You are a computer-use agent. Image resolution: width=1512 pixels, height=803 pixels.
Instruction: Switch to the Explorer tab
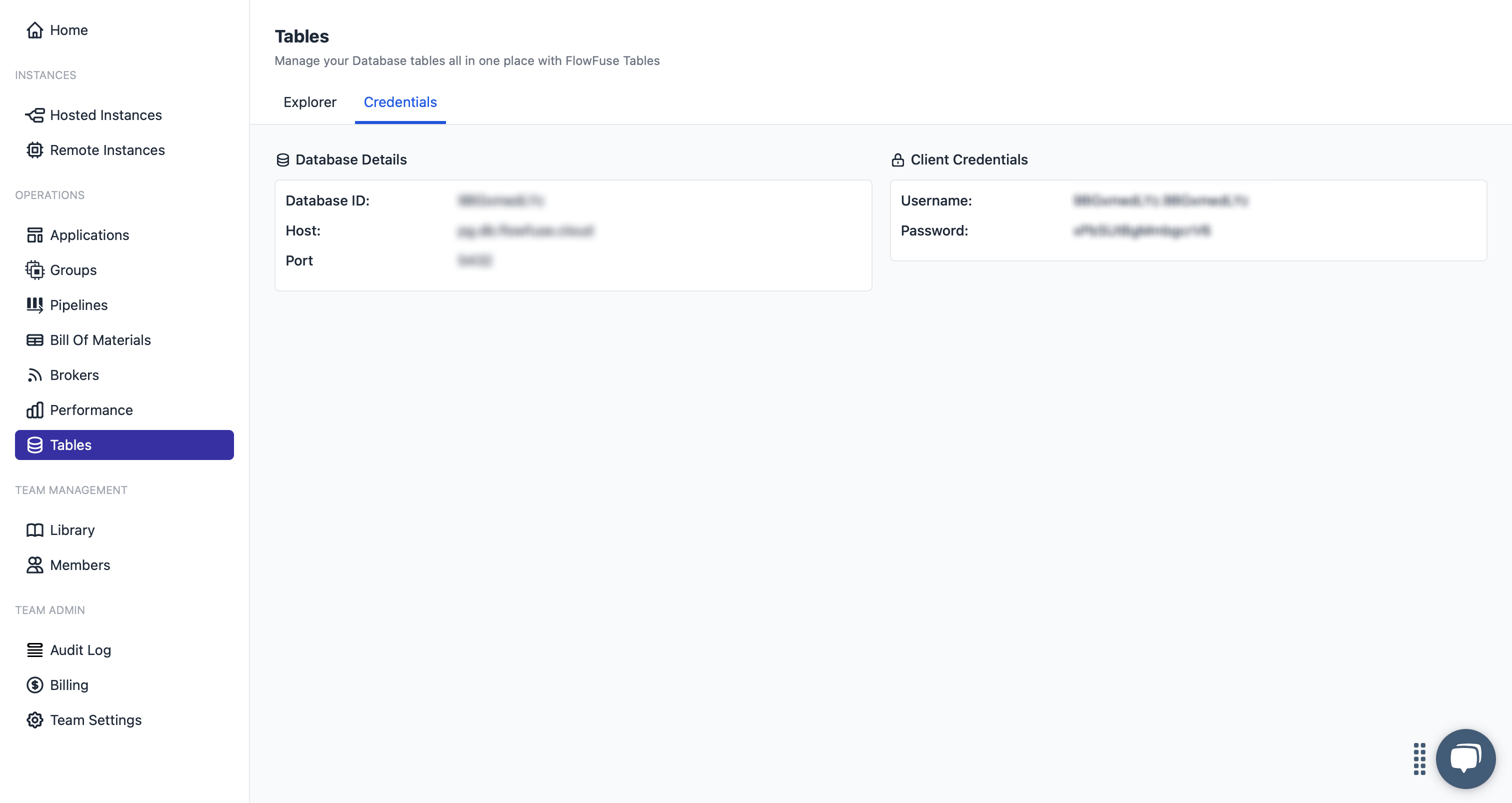(x=310, y=102)
